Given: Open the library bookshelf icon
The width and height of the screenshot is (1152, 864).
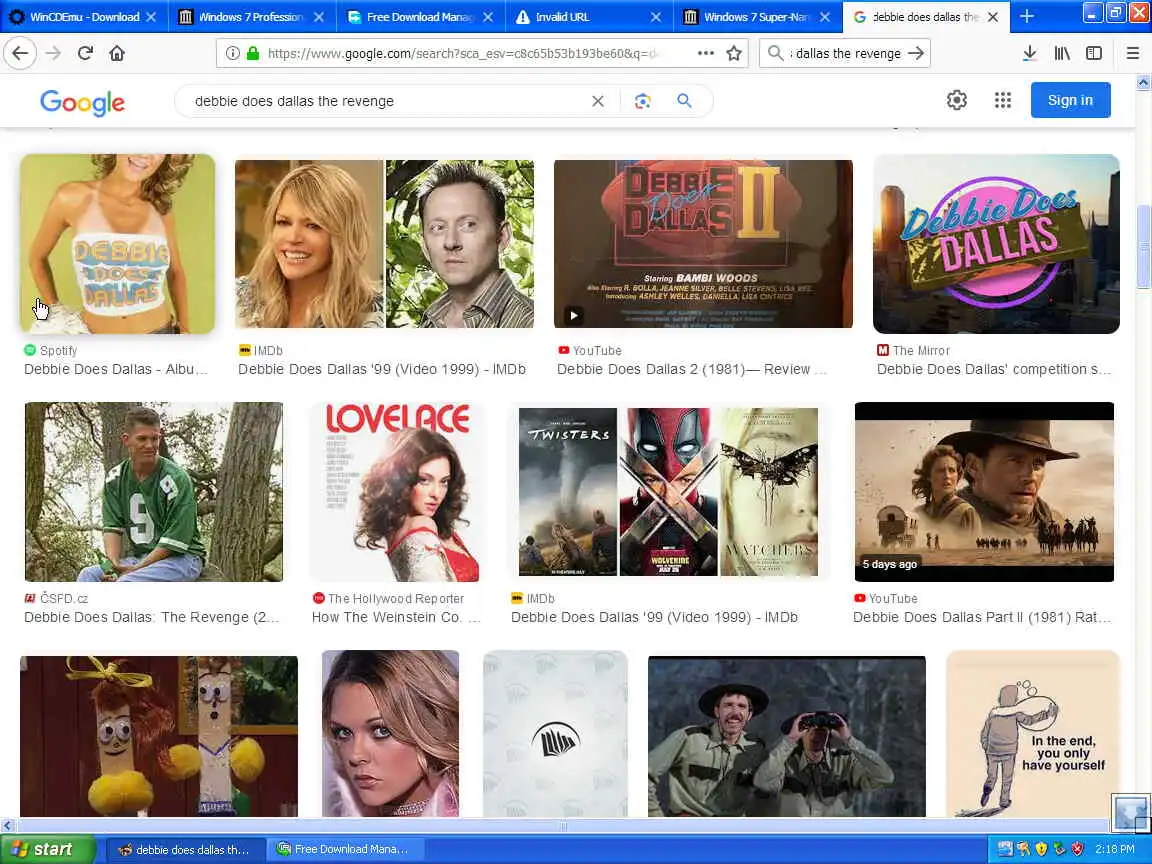Looking at the screenshot, I should point(1062,53).
